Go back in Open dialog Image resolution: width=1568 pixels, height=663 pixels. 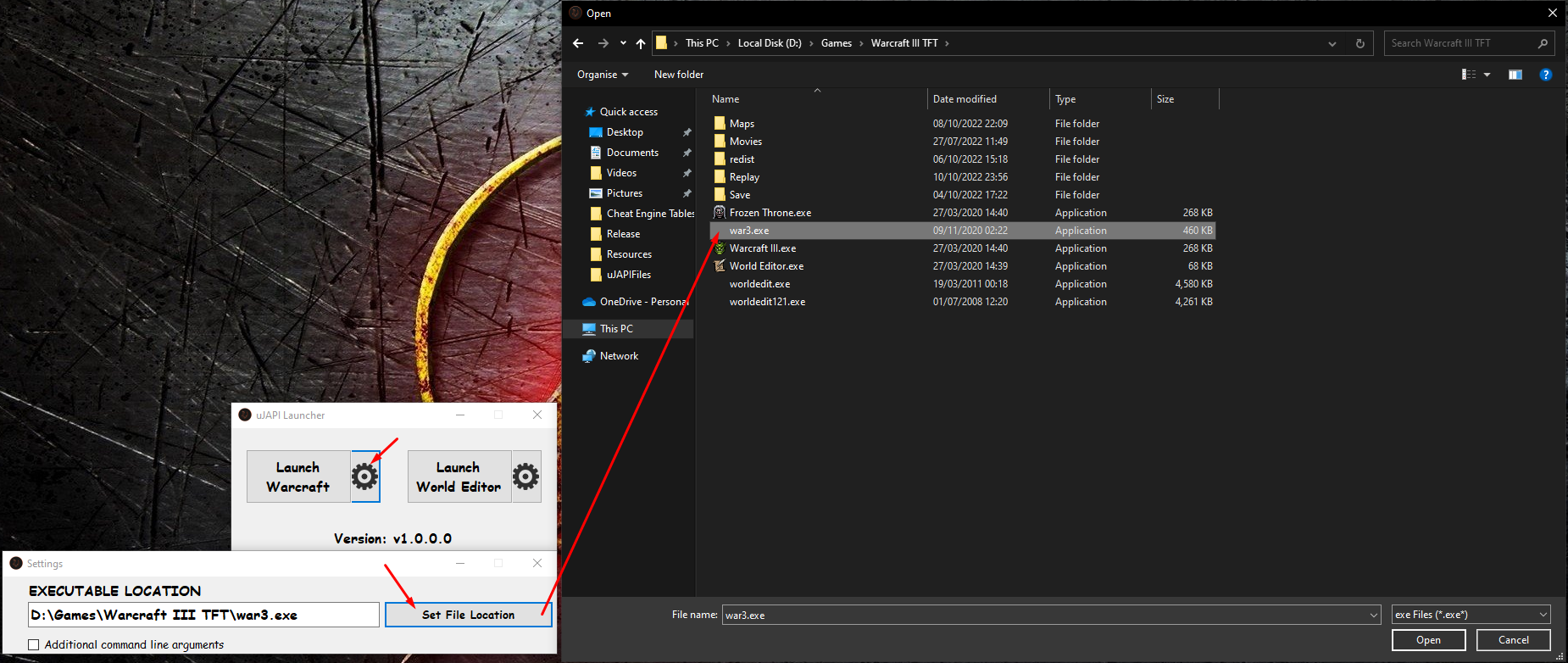pyautogui.click(x=578, y=43)
